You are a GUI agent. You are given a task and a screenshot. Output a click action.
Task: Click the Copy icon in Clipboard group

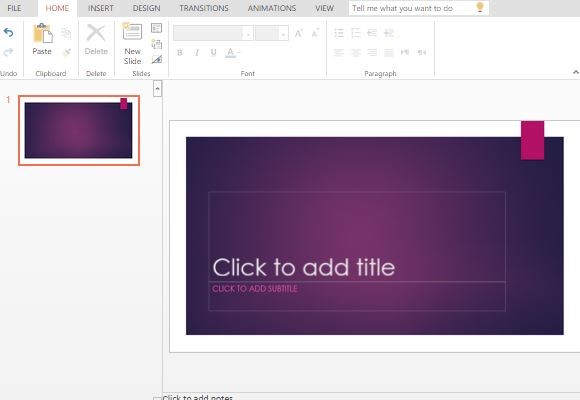tap(66, 33)
